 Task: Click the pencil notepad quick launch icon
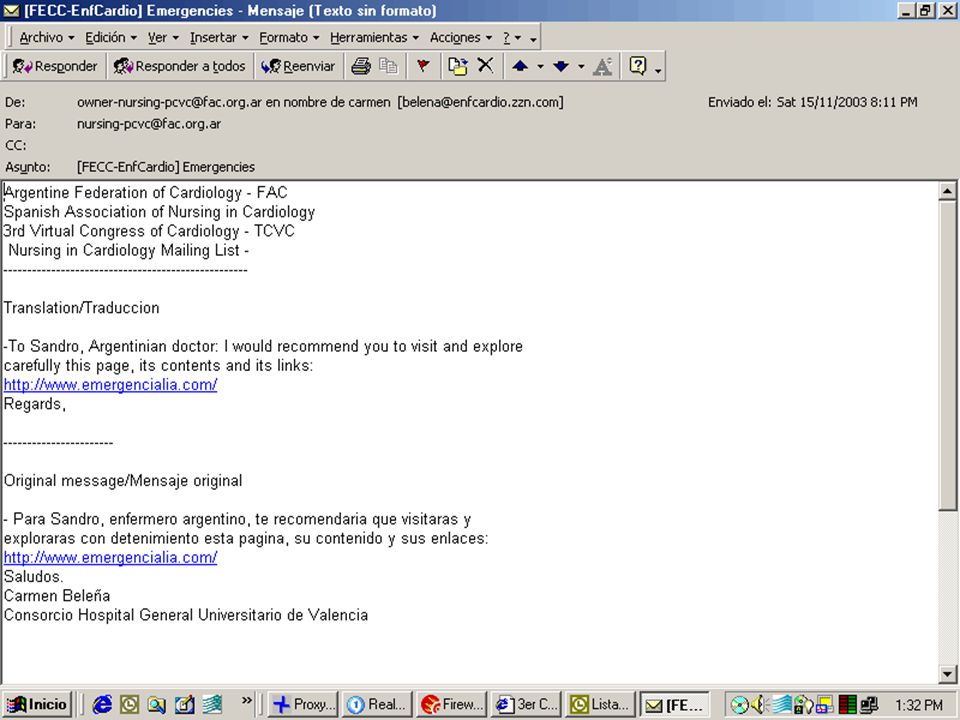[184, 705]
